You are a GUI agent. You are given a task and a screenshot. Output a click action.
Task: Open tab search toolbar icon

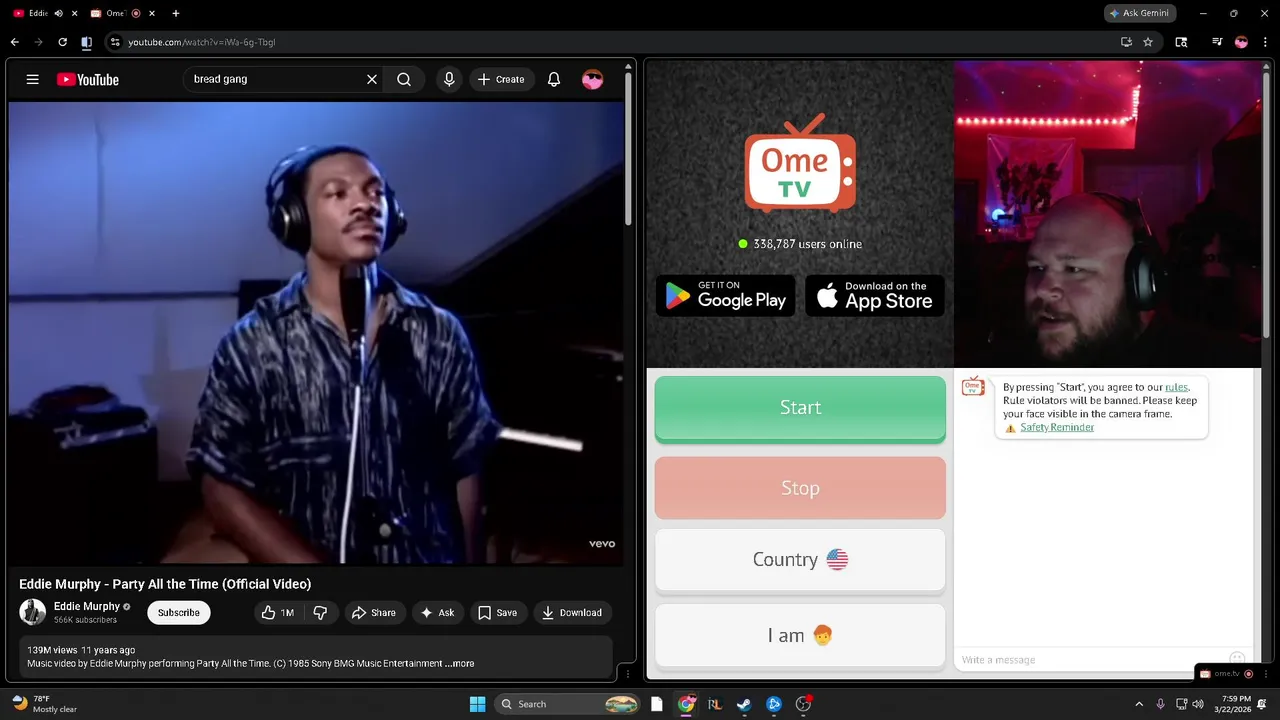pos(1181,42)
